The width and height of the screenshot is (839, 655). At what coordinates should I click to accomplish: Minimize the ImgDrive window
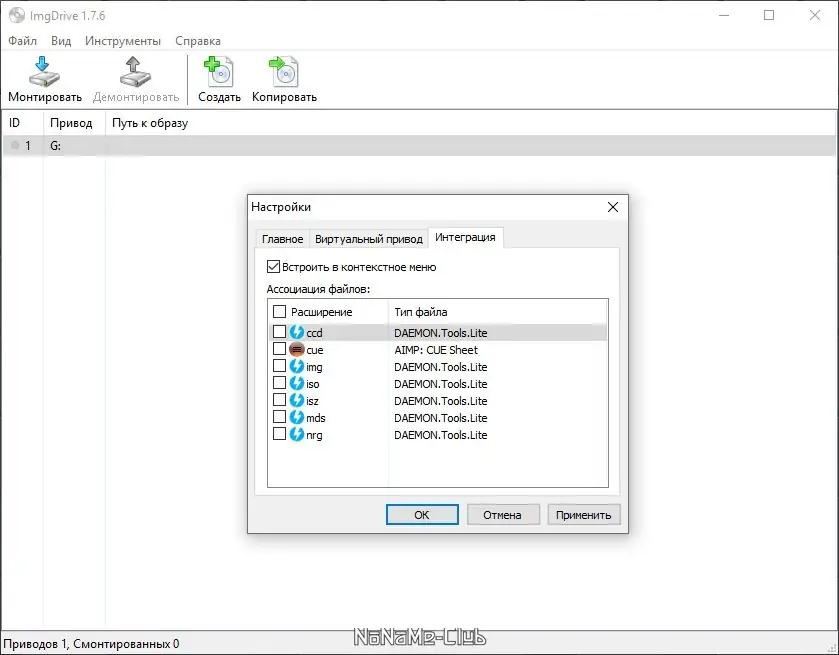pyautogui.click(x=724, y=15)
